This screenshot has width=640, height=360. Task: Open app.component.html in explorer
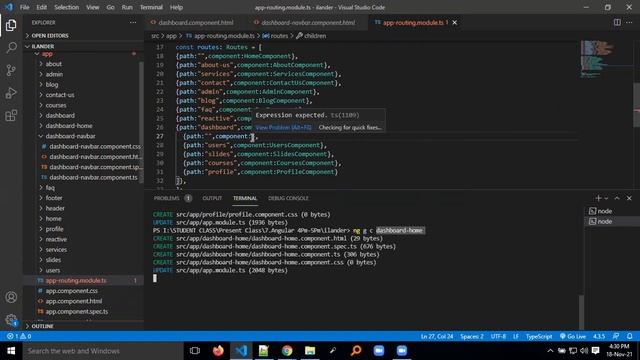[73, 301]
